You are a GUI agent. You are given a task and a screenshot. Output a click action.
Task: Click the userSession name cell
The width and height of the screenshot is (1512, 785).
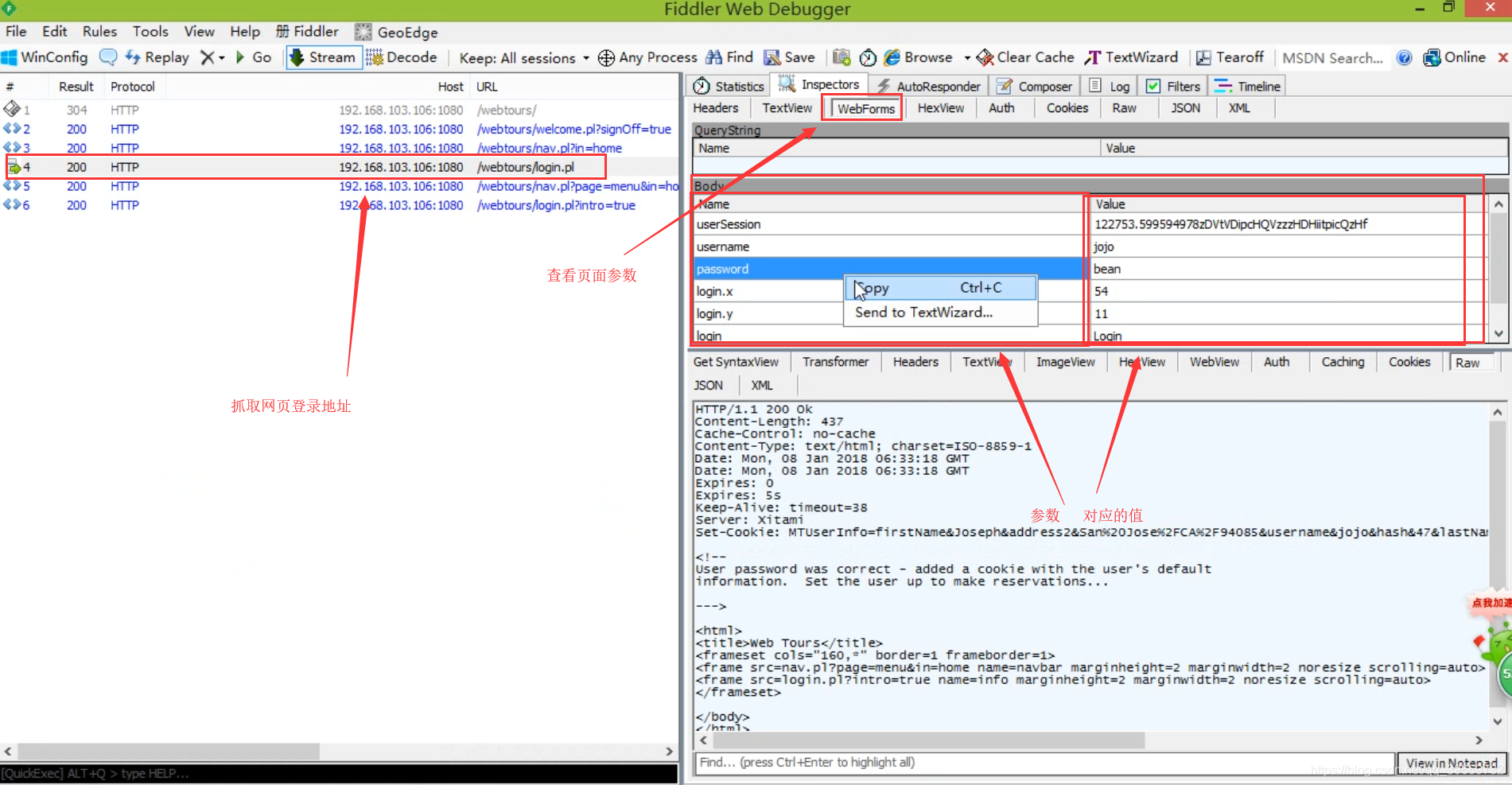[x=889, y=224]
